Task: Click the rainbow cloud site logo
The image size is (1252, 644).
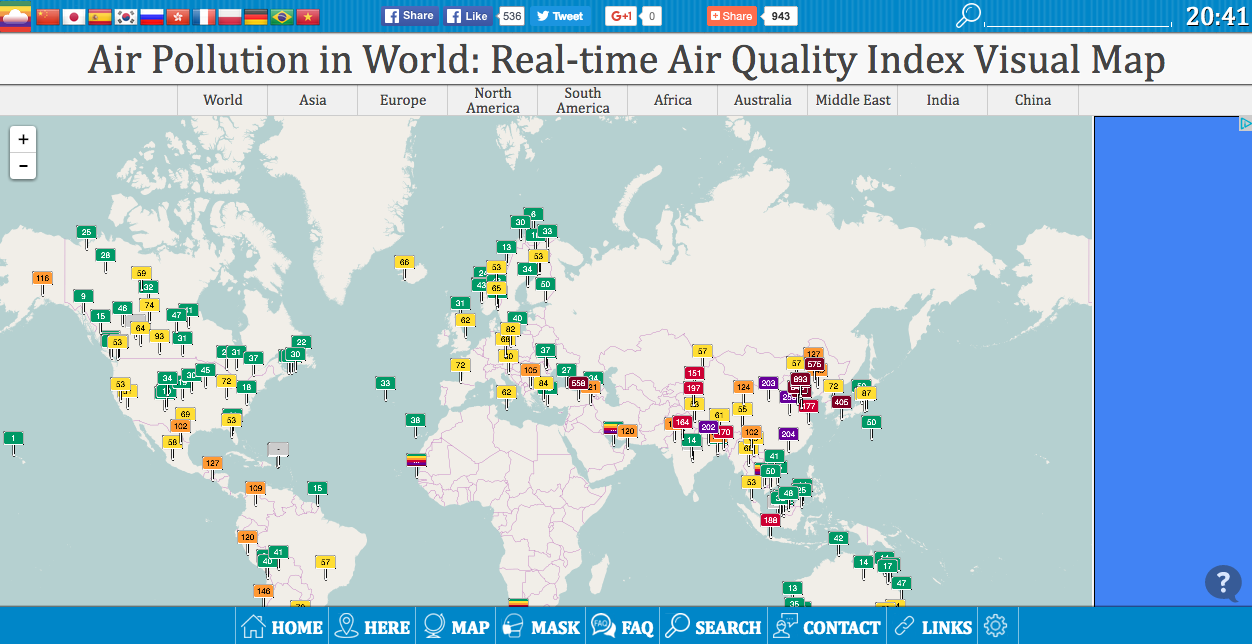Action: click(x=16, y=15)
